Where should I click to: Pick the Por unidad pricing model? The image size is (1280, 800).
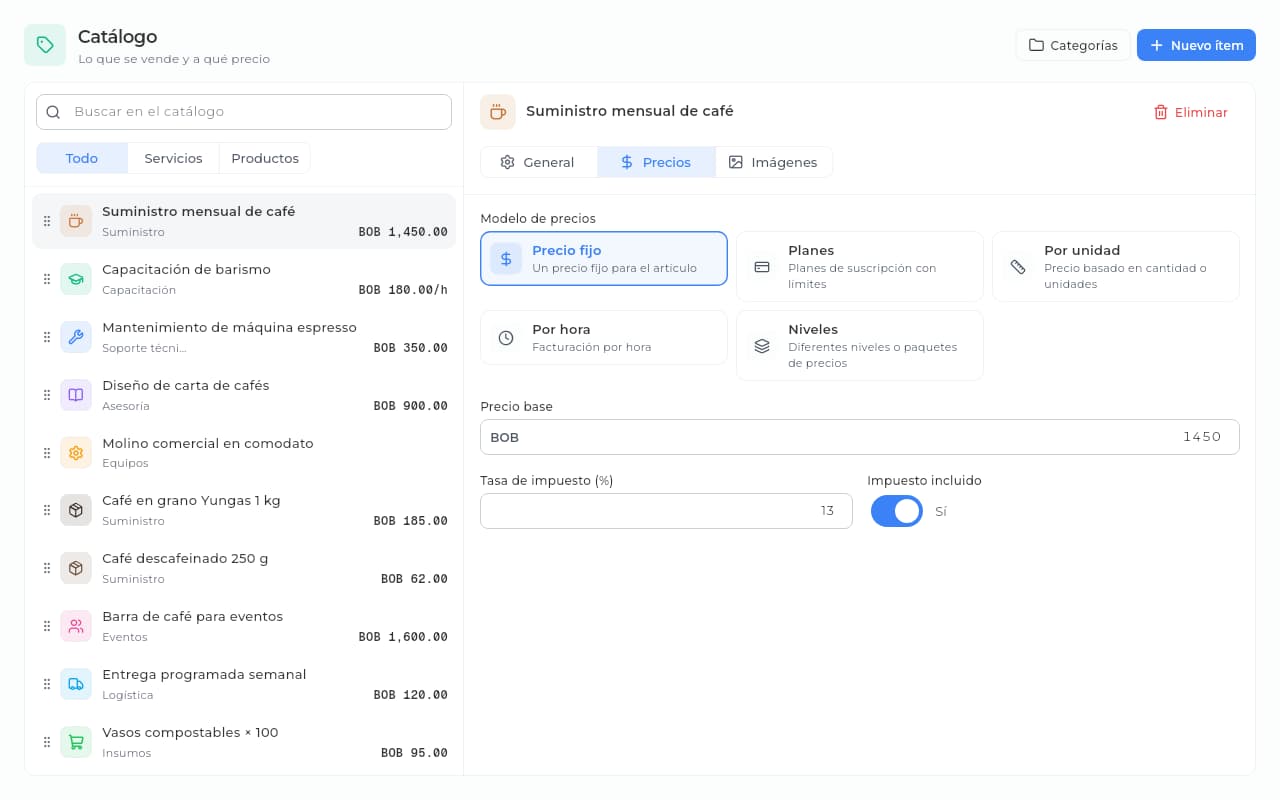[1116, 266]
